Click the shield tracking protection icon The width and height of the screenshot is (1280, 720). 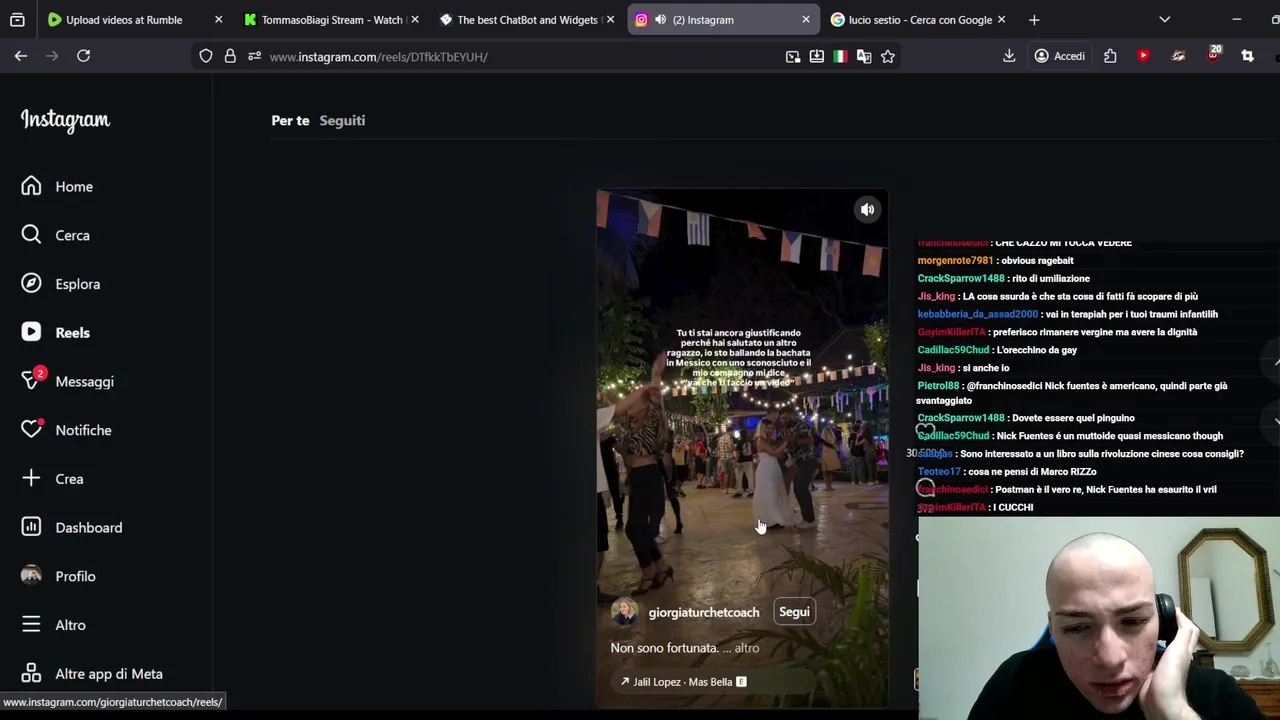[206, 57]
